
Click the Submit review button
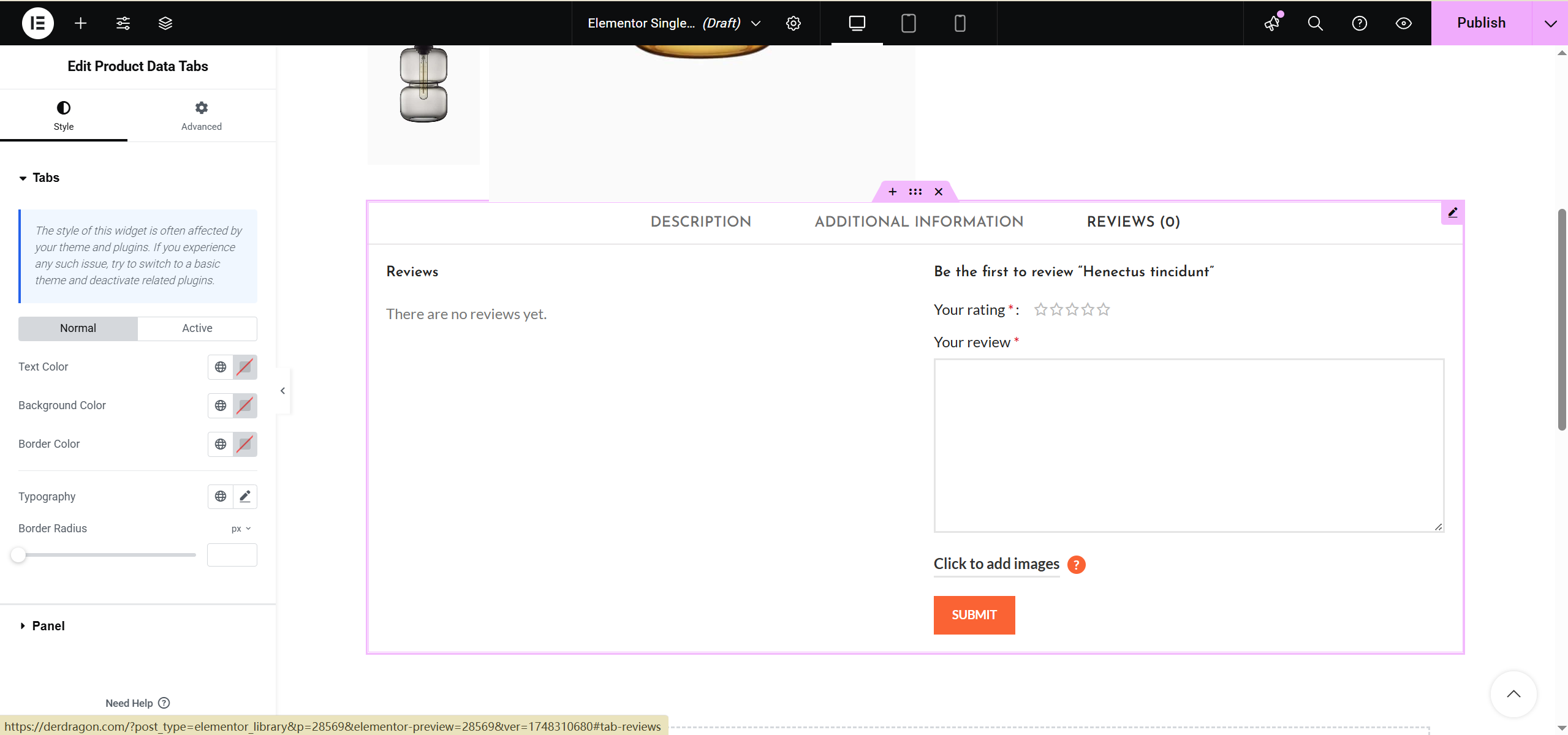tap(974, 615)
